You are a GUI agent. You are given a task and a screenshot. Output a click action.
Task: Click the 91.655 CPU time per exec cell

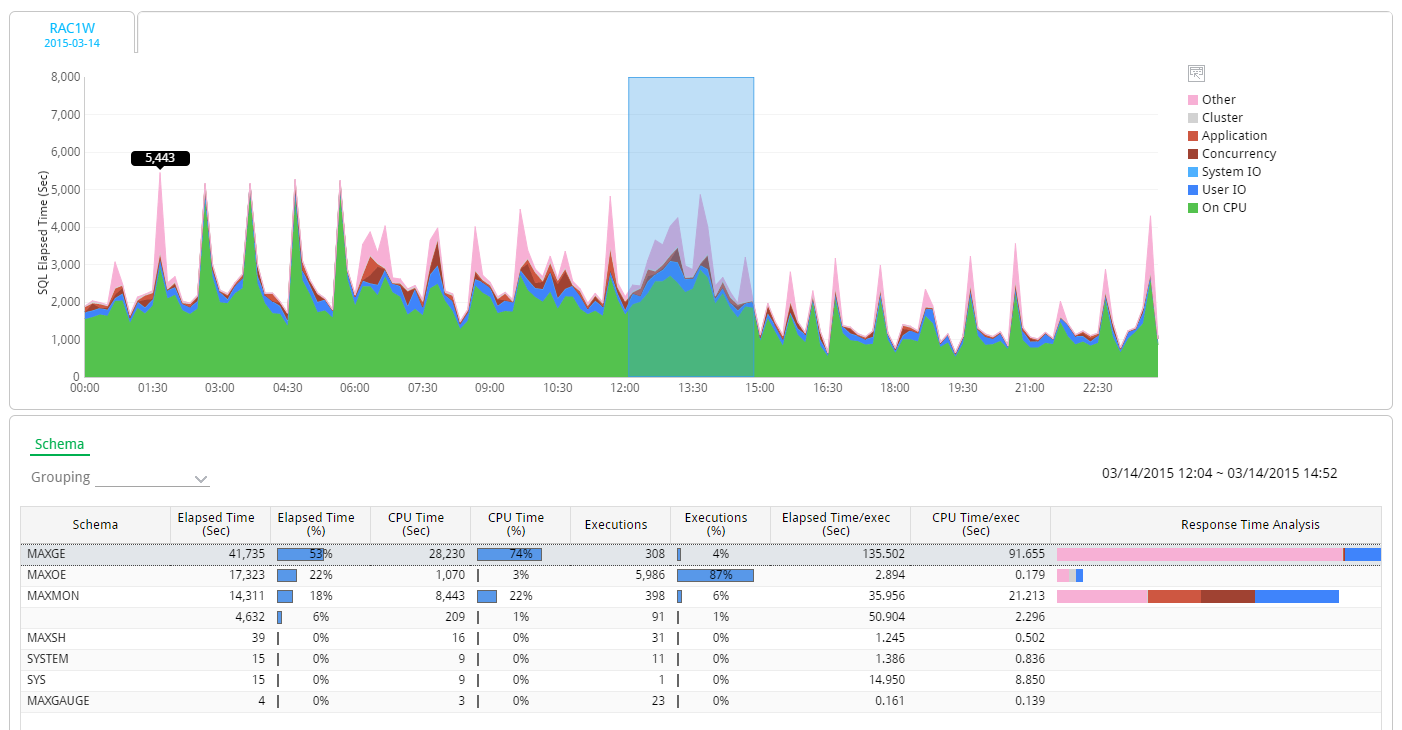click(x=981, y=554)
